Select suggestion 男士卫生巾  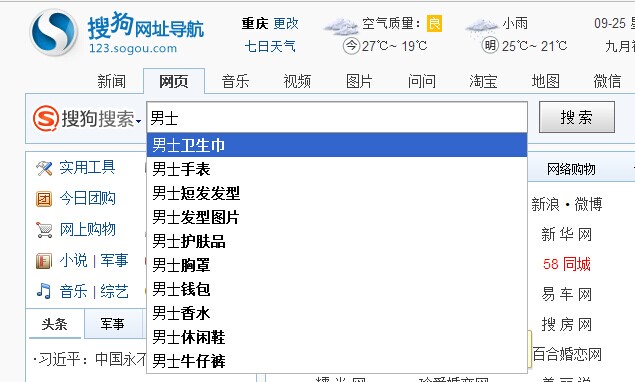(x=337, y=145)
